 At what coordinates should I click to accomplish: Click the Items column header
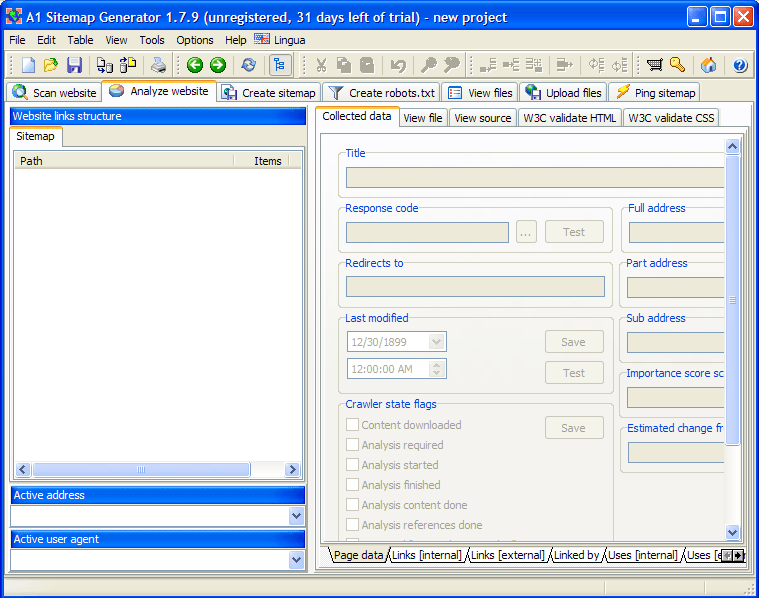coord(261,161)
